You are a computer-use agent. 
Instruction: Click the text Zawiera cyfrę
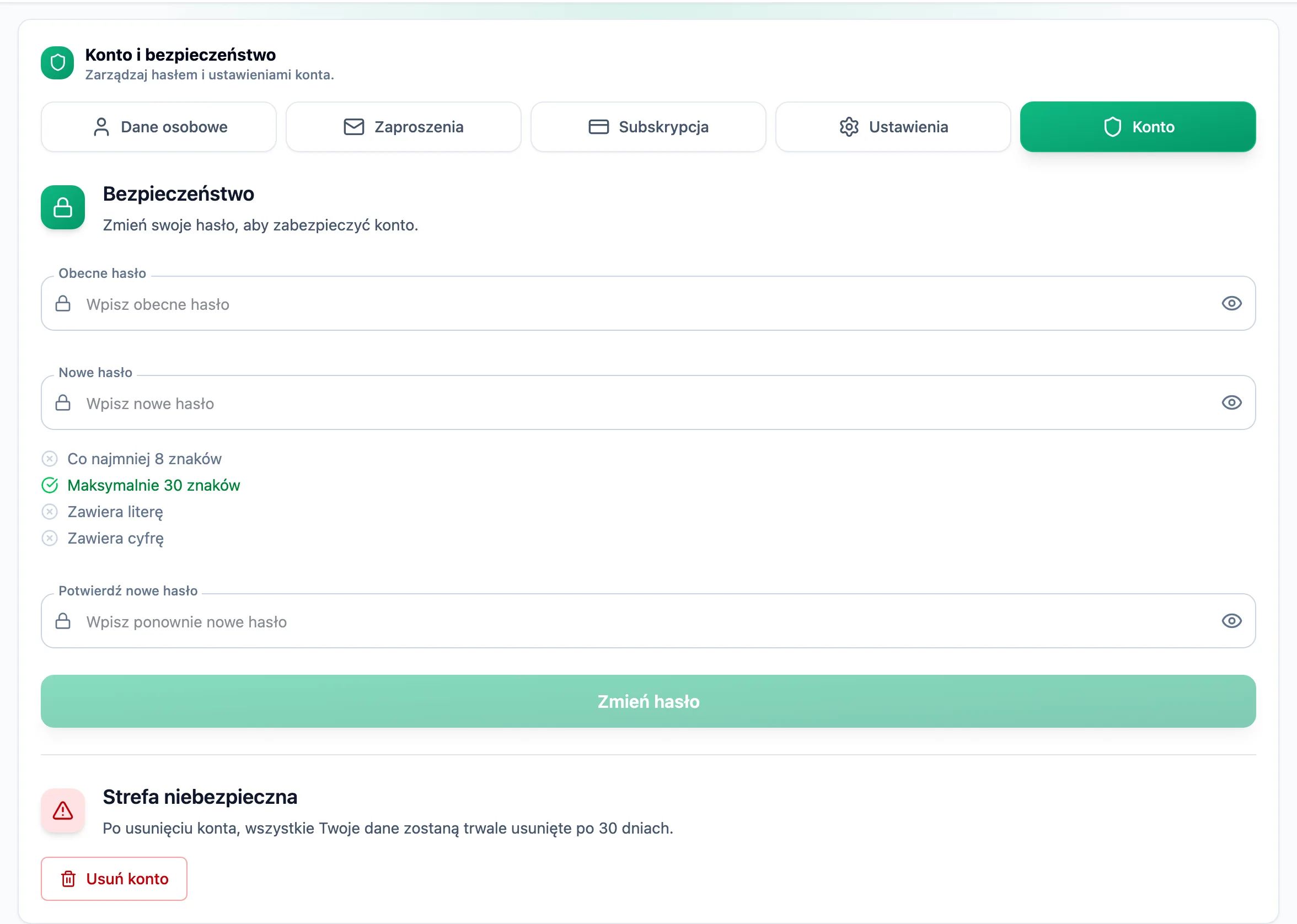[x=116, y=539]
